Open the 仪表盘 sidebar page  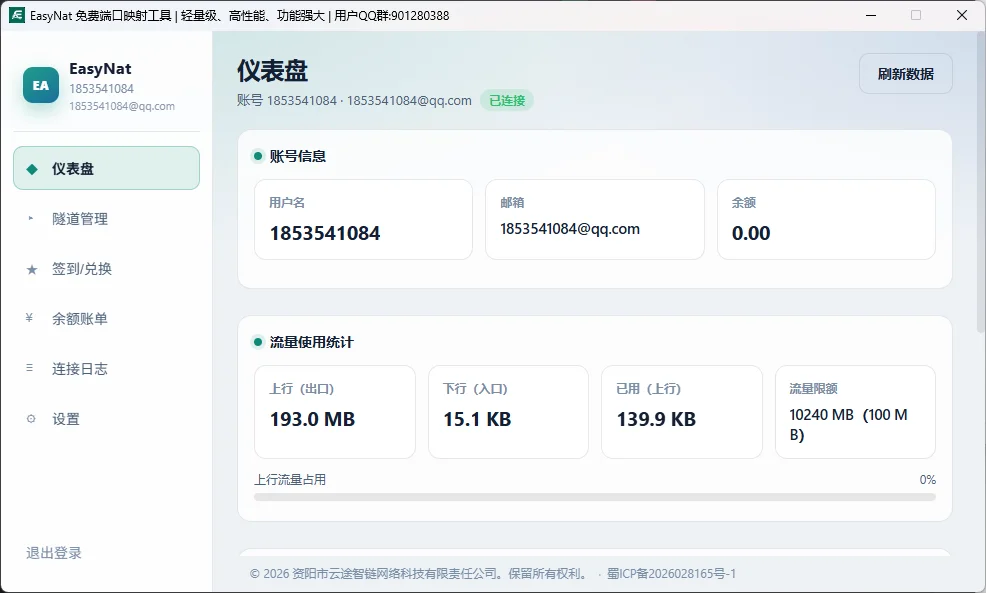106,168
